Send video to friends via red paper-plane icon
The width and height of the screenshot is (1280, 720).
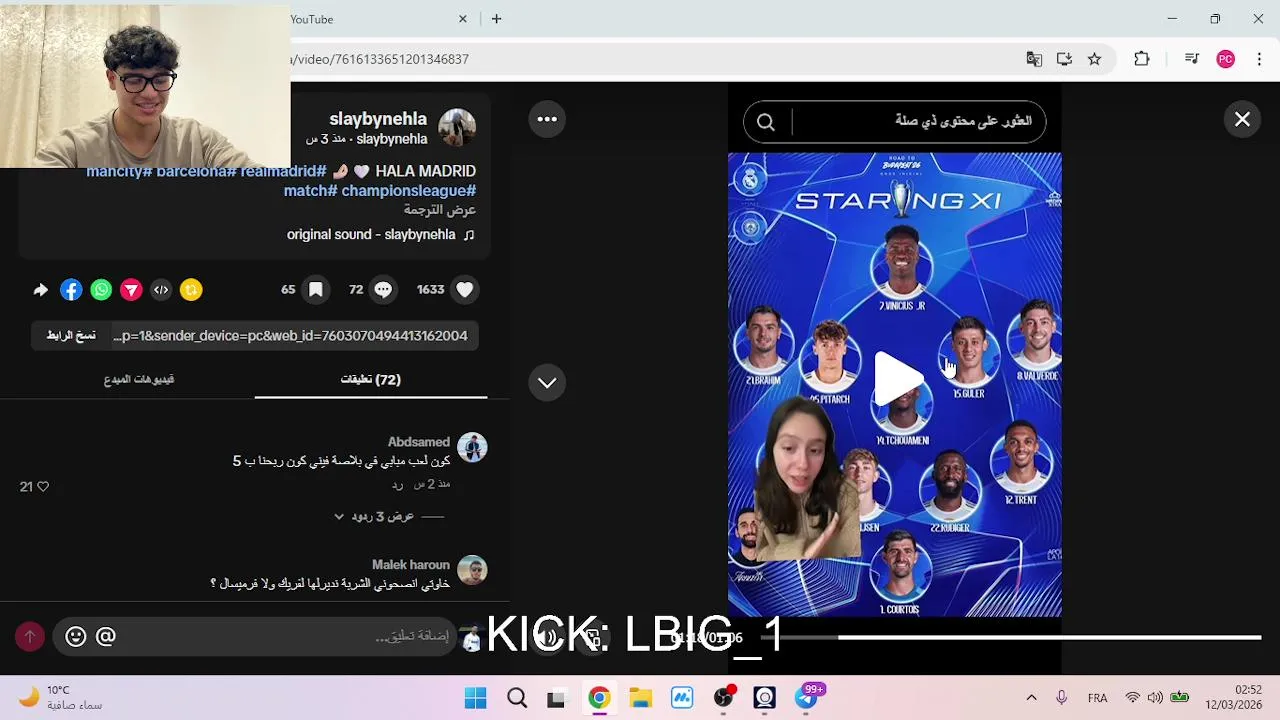131,290
